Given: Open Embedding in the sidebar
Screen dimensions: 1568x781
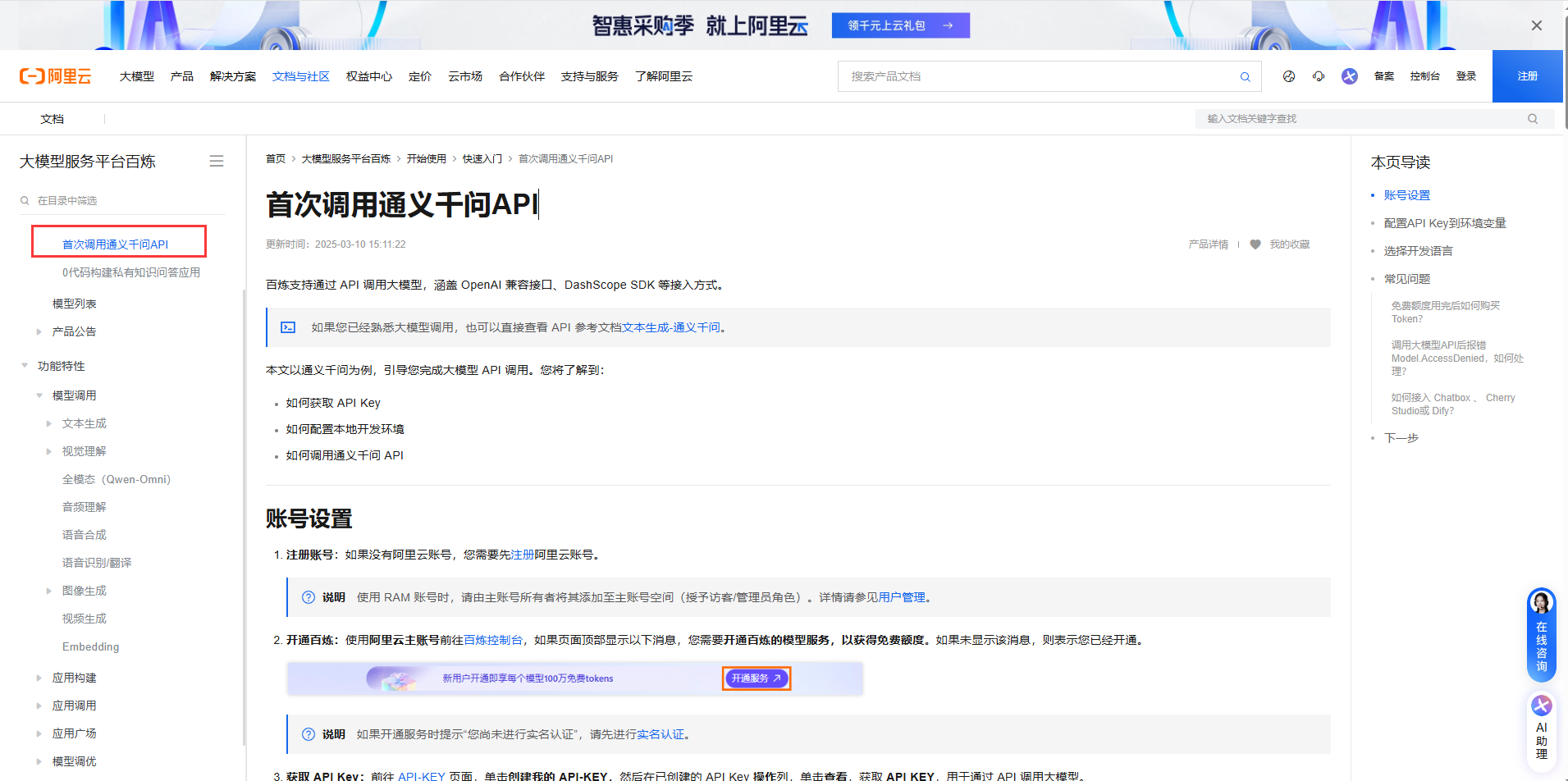Looking at the screenshot, I should point(90,646).
